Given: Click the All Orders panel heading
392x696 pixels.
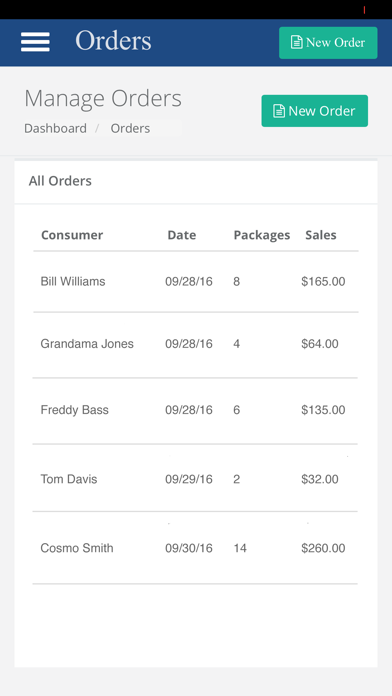Looking at the screenshot, I should pyautogui.click(x=60, y=181).
